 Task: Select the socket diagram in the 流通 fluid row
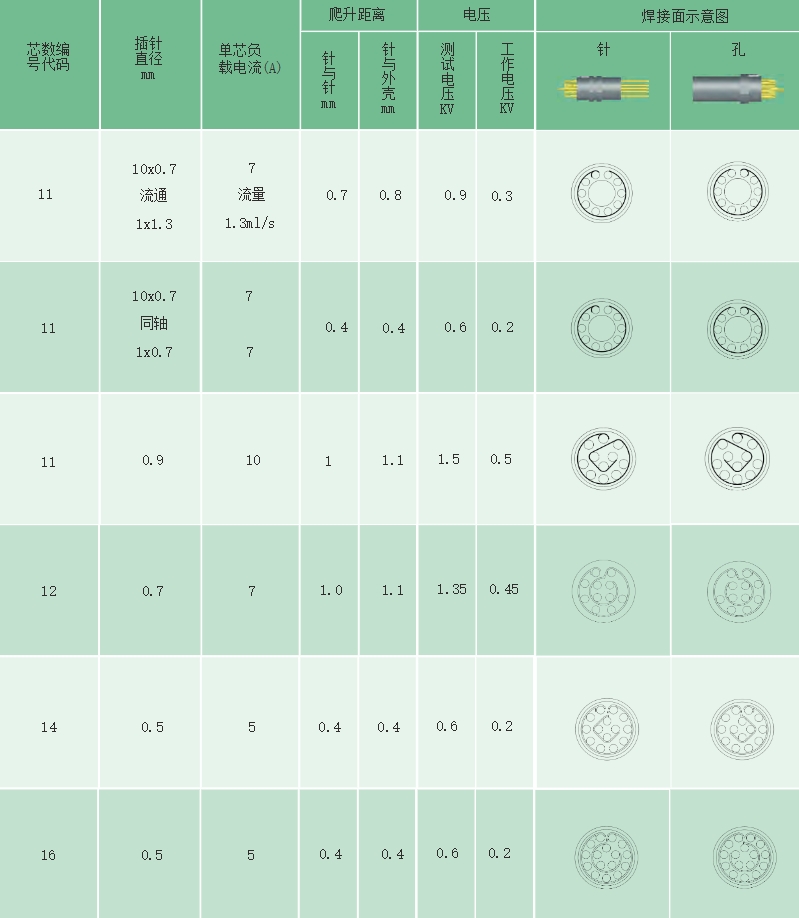[738, 192]
